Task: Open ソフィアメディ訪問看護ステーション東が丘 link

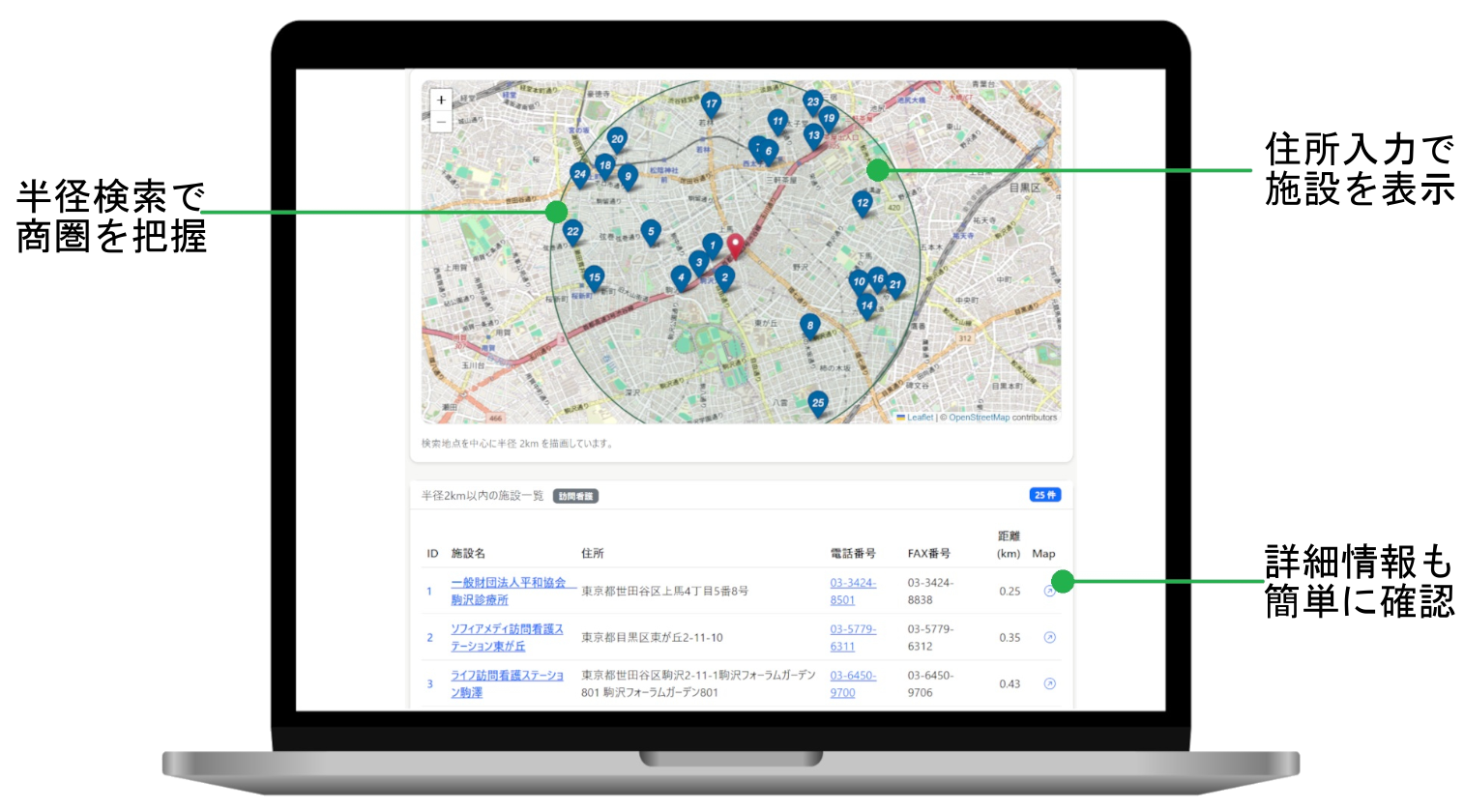Action: pos(506,629)
